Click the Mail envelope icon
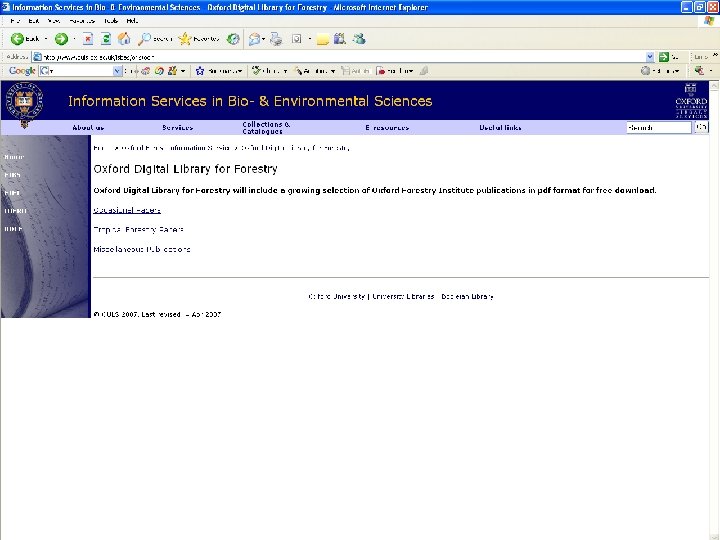 (x=254, y=39)
